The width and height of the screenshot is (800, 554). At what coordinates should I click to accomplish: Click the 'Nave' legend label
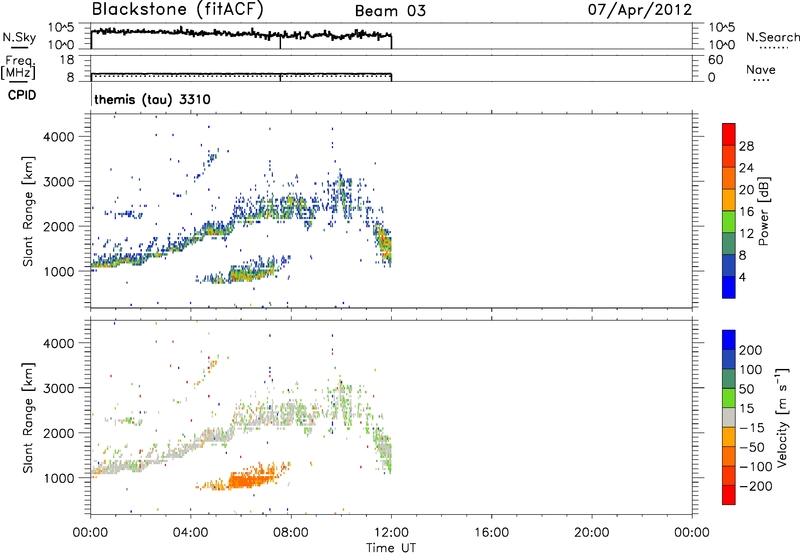point(761,69)
